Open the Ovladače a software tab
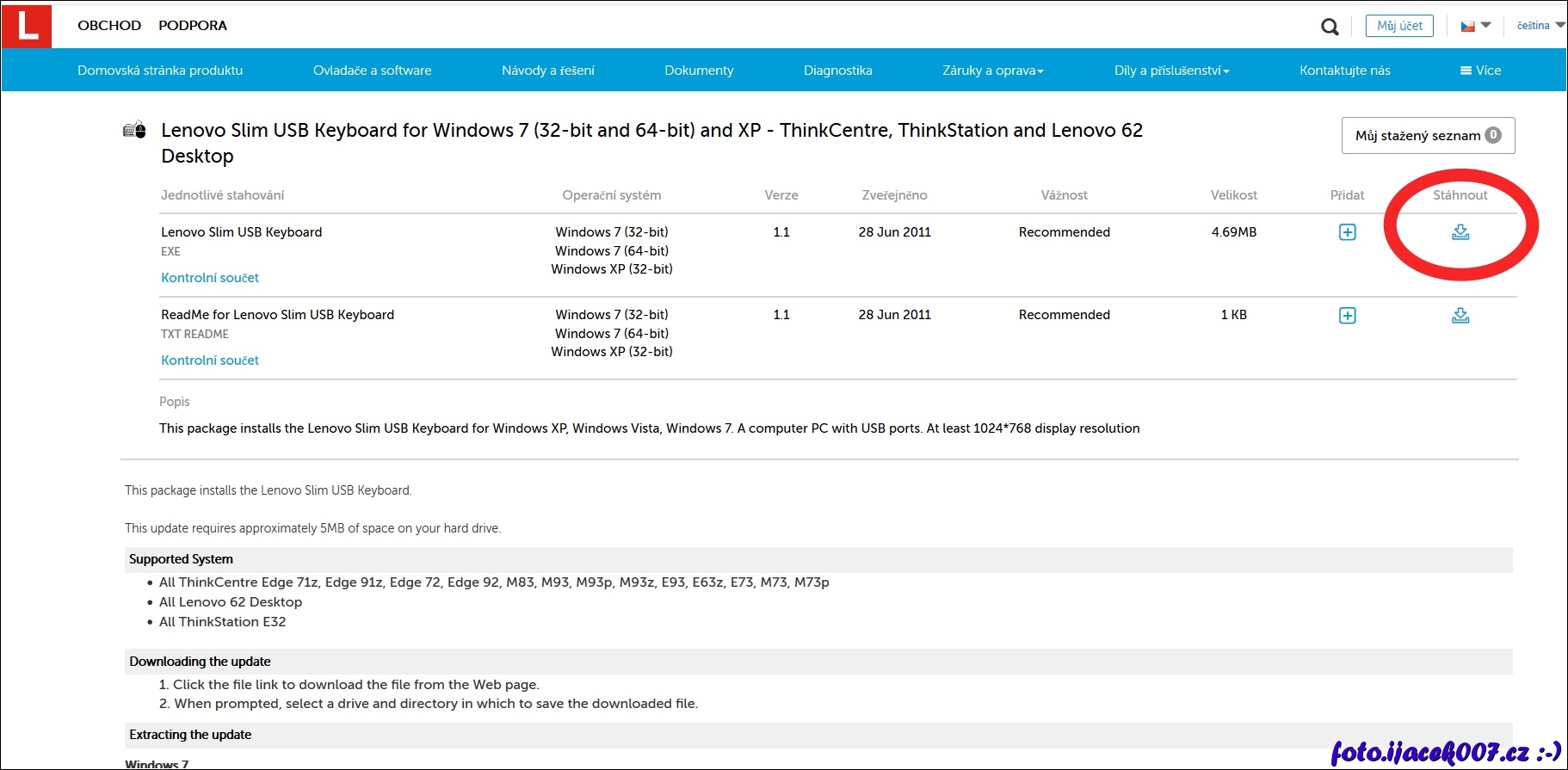 tap(372, 71)
